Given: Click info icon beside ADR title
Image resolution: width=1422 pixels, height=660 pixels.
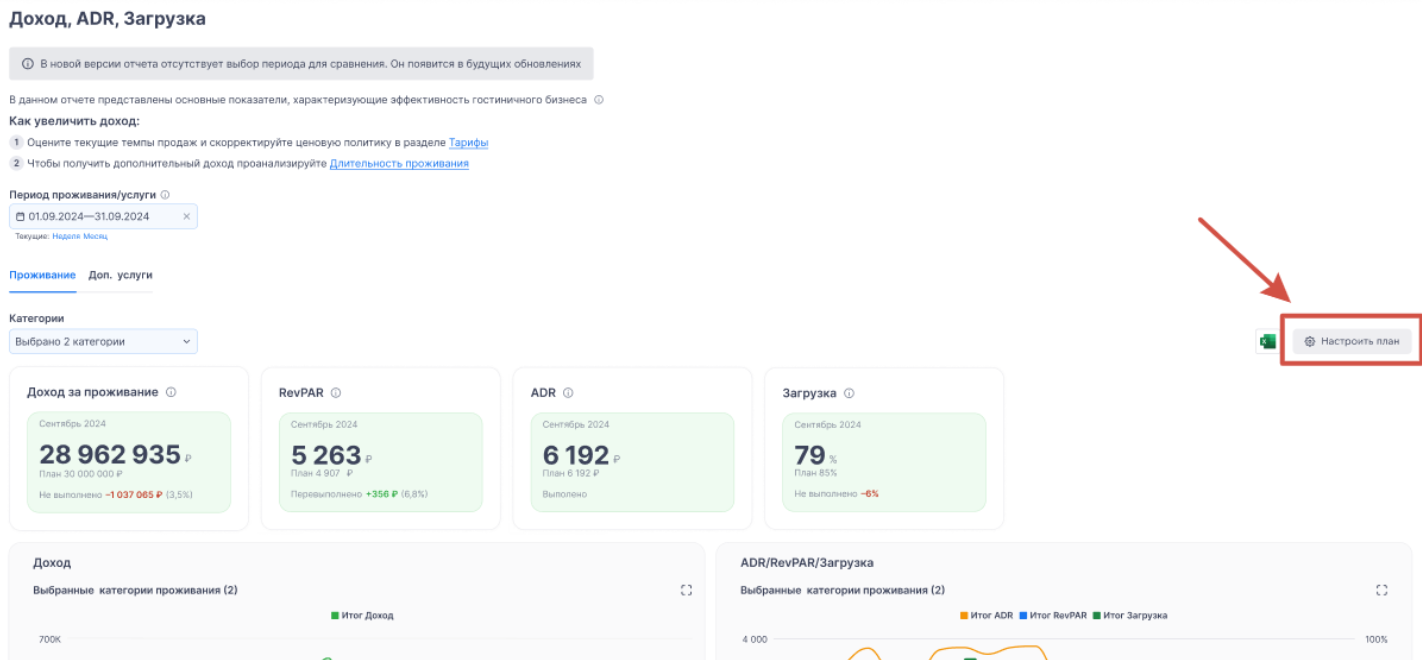Looking at the screenshot, I should [x=568, y=393].
